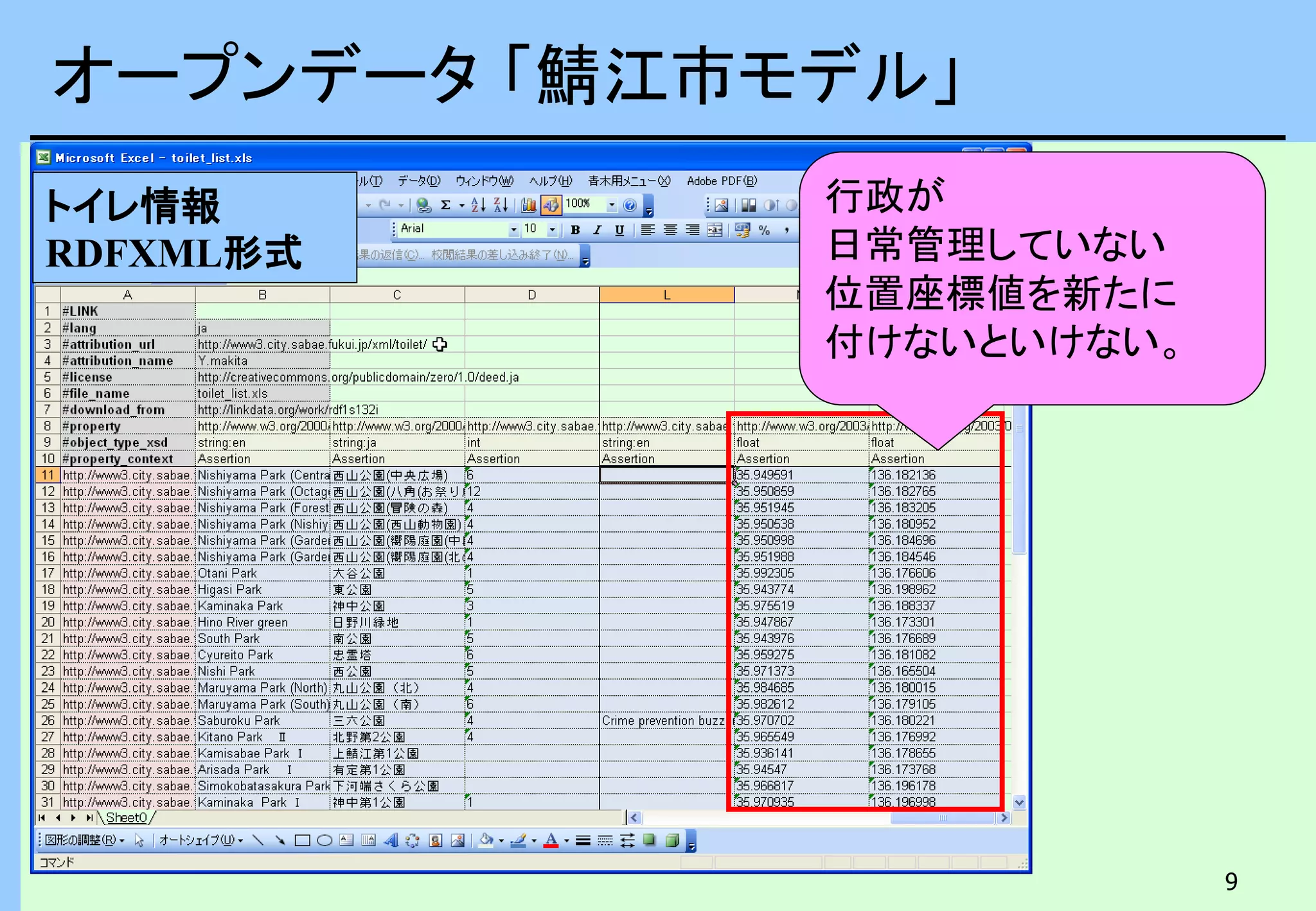
Task: Center align cell text
Action: (670, 230)
